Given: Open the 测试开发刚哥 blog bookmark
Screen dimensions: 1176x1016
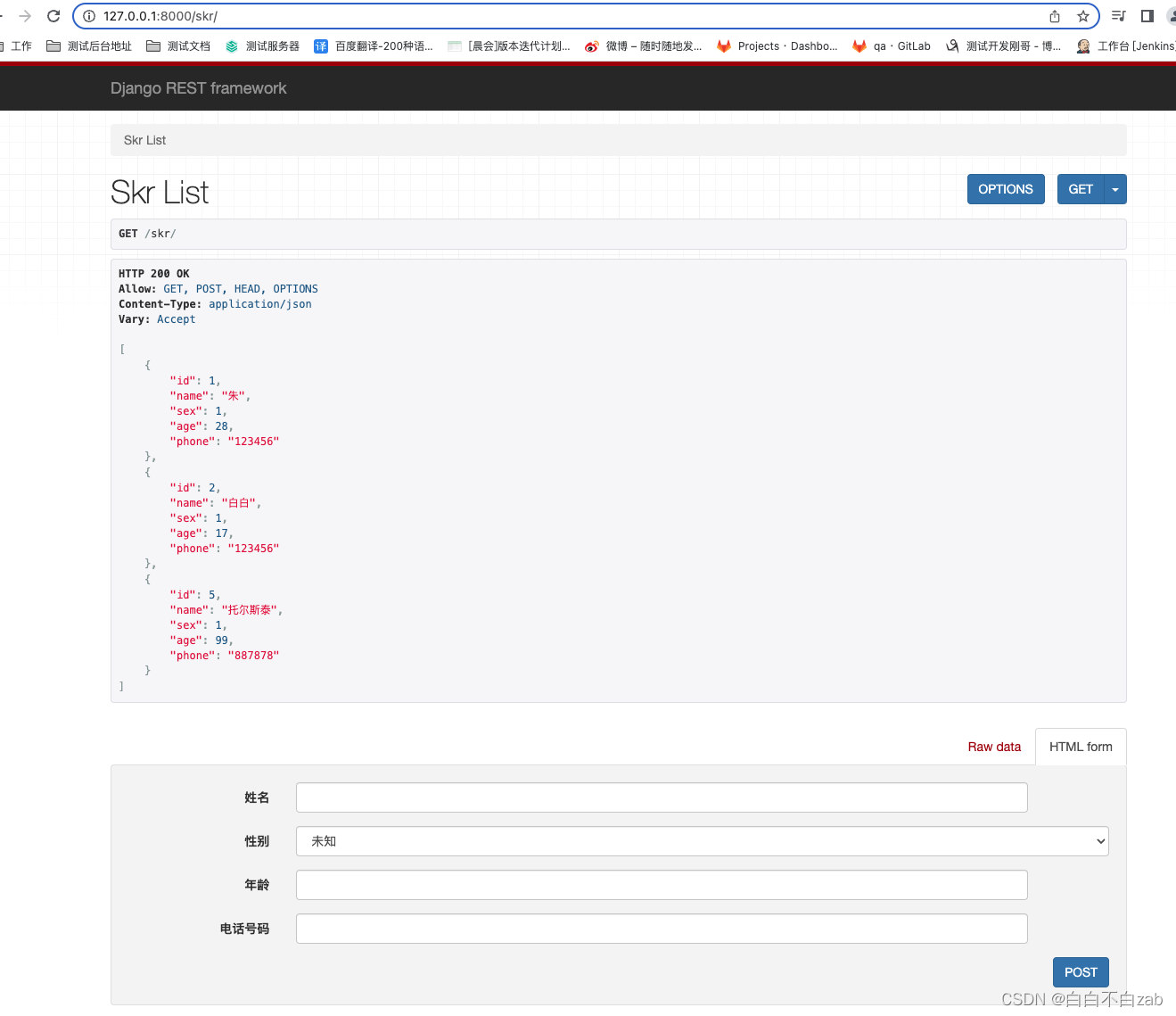Looking at the screenshot, I should 1003,46.
